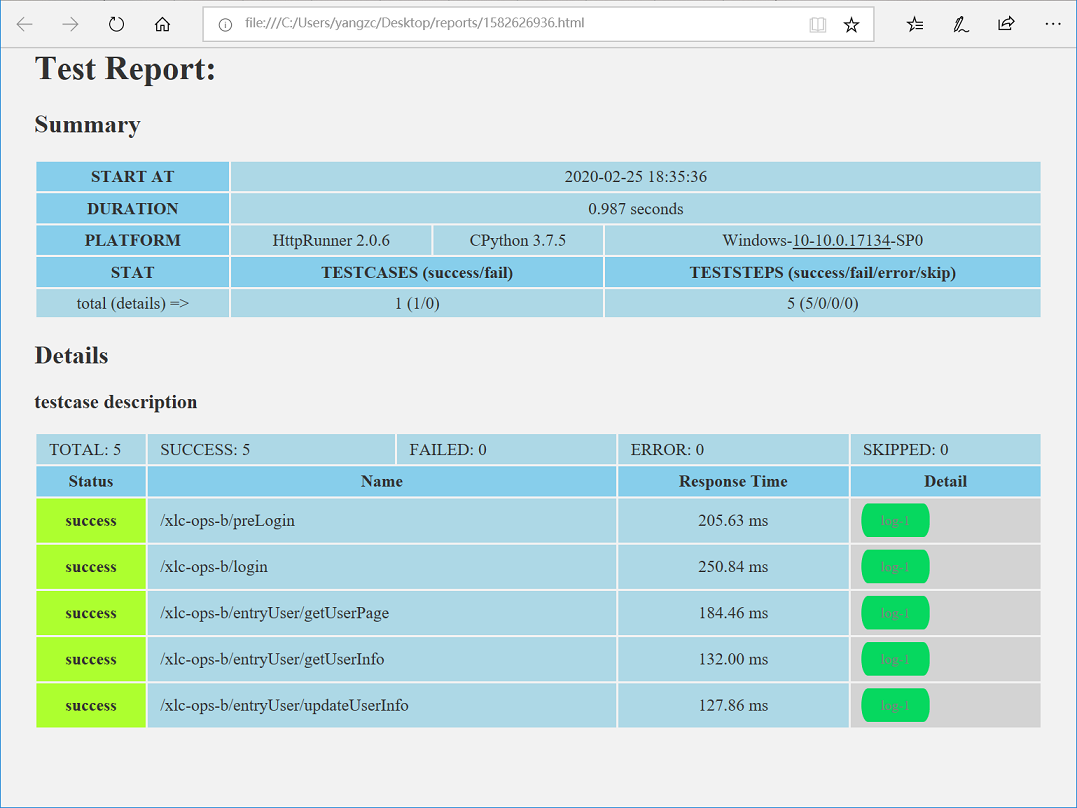The height and width of the screenshot is (808, 1077).
Task: Click the Summary heading
Action: (87, 125)
